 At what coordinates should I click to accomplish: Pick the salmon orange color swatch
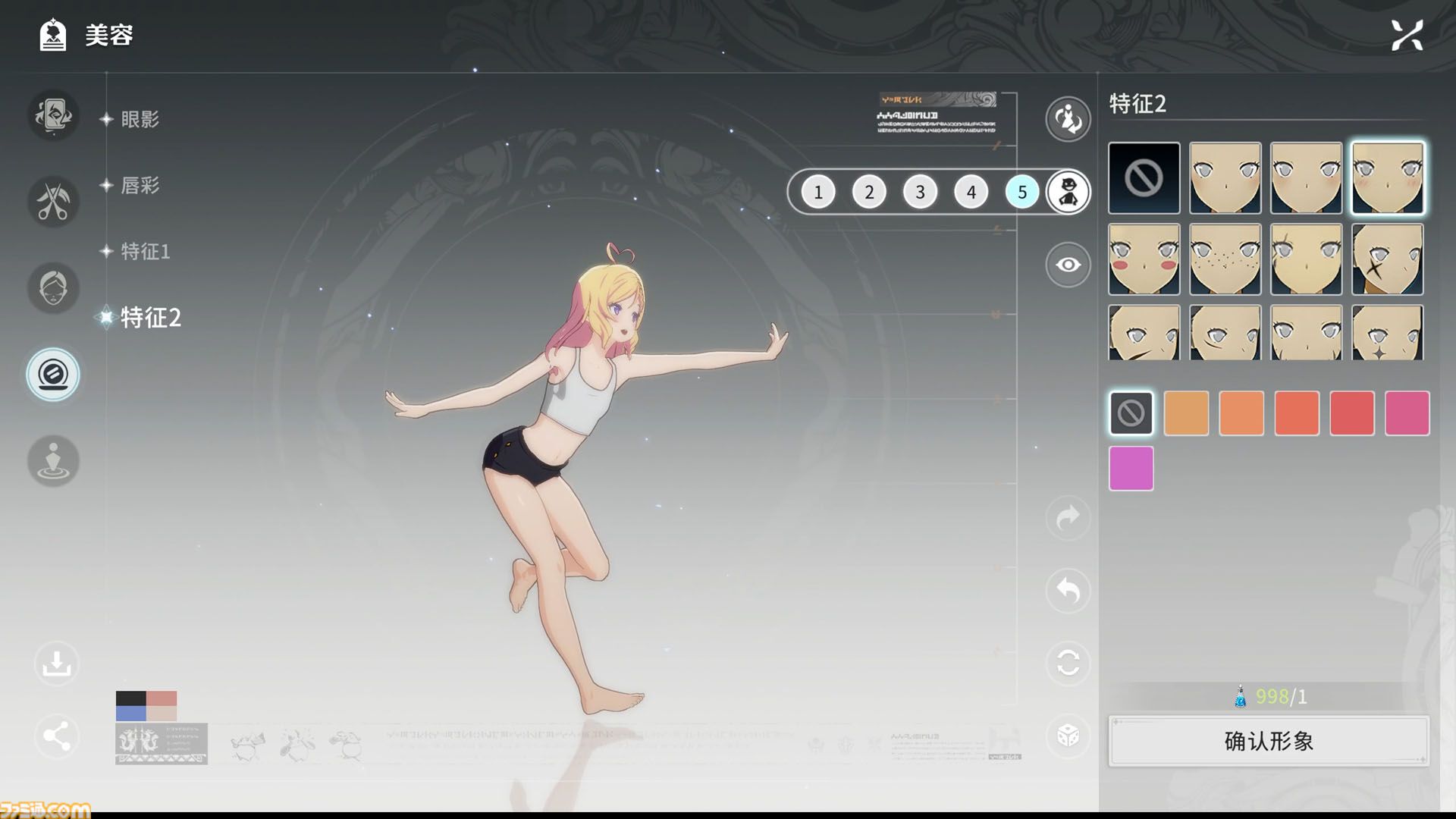click(1241, 413)
